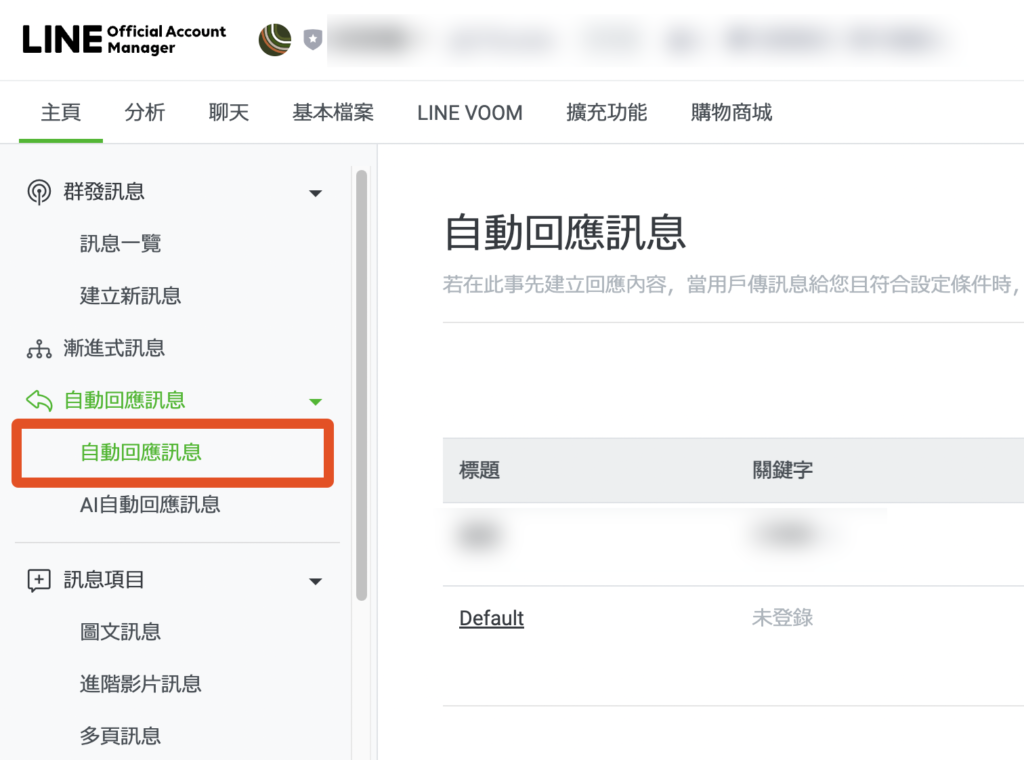Switch to the 主頁 tab

tap(61, 112)
